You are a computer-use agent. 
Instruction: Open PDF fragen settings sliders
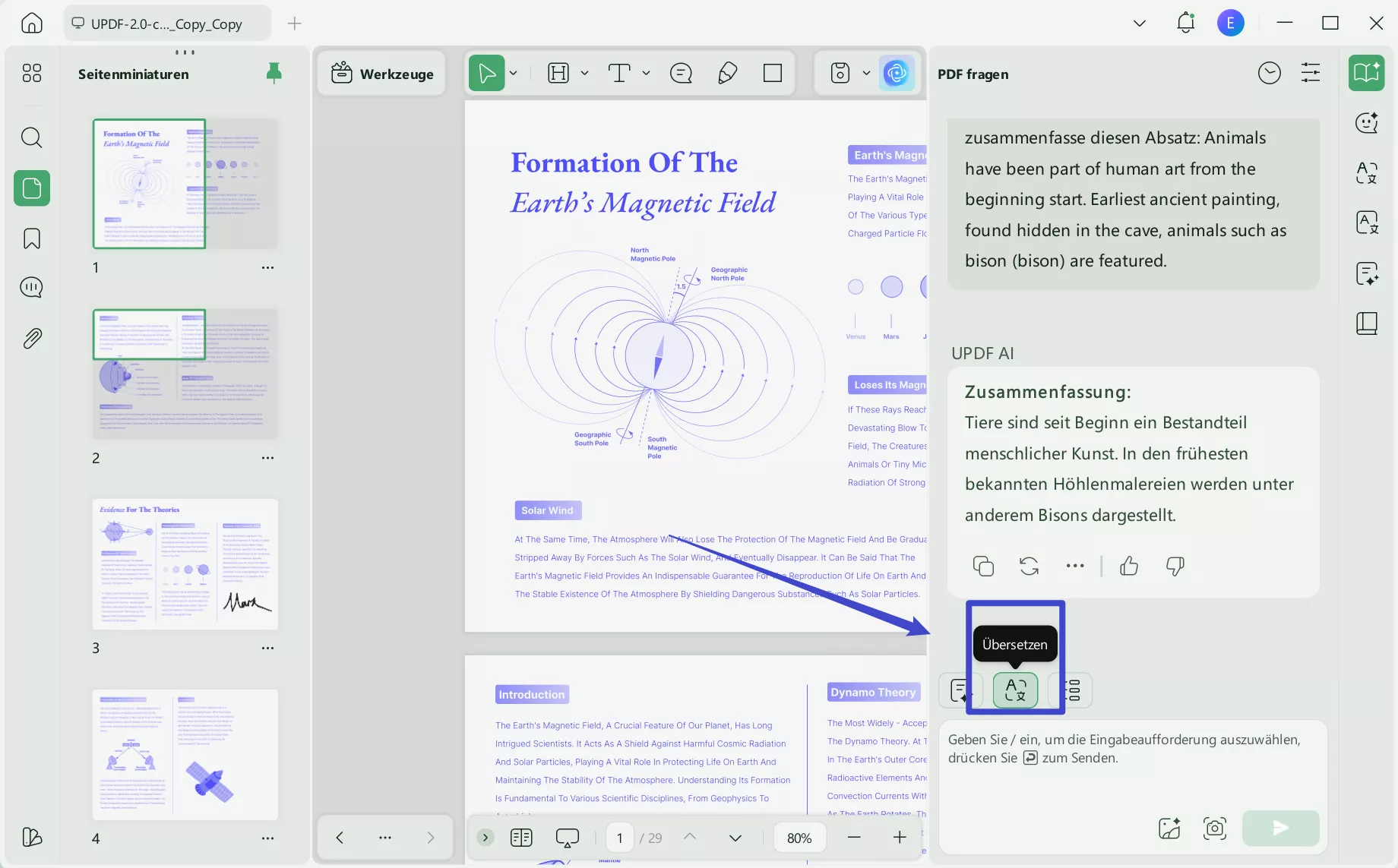[1311, 73]
